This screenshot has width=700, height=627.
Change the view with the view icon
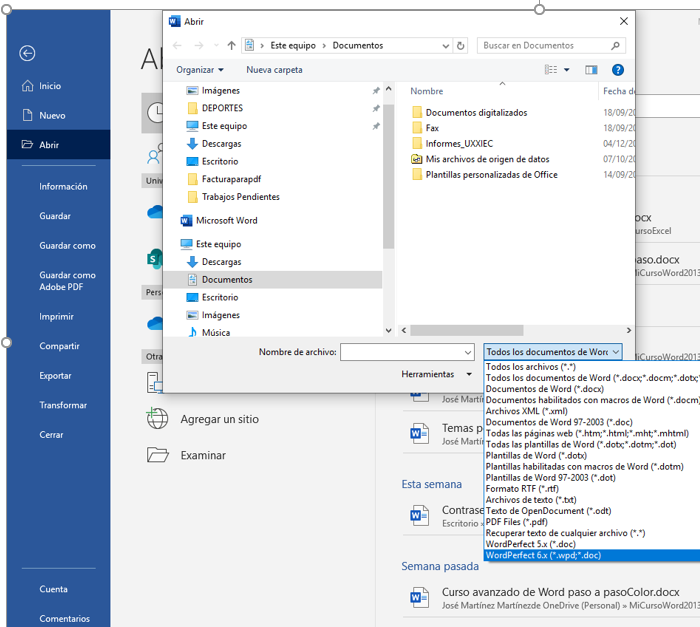click(x=551, y=70)
